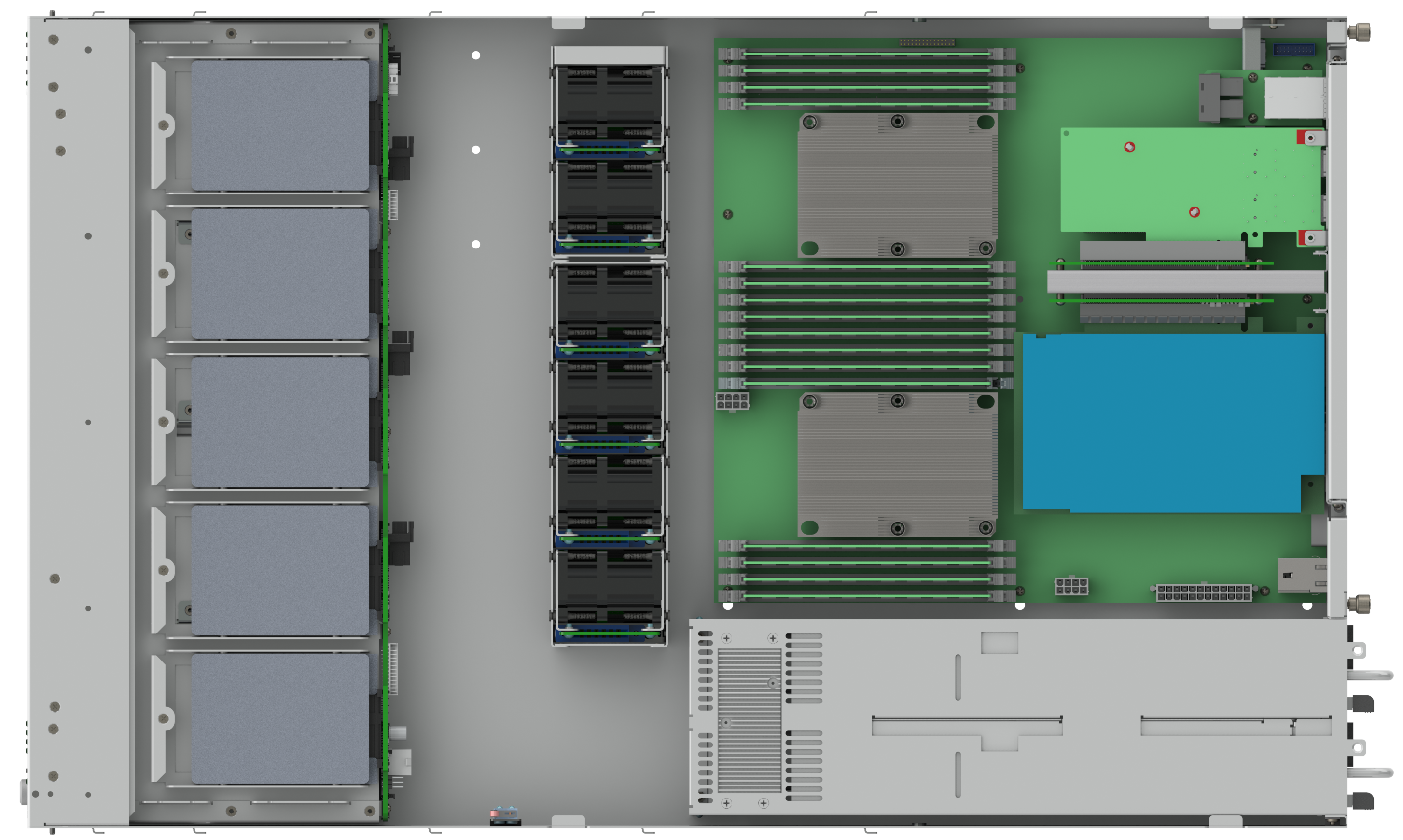Select the blue pin header at the top right
Screen dimensions: 1403x840
(1293, 50)
